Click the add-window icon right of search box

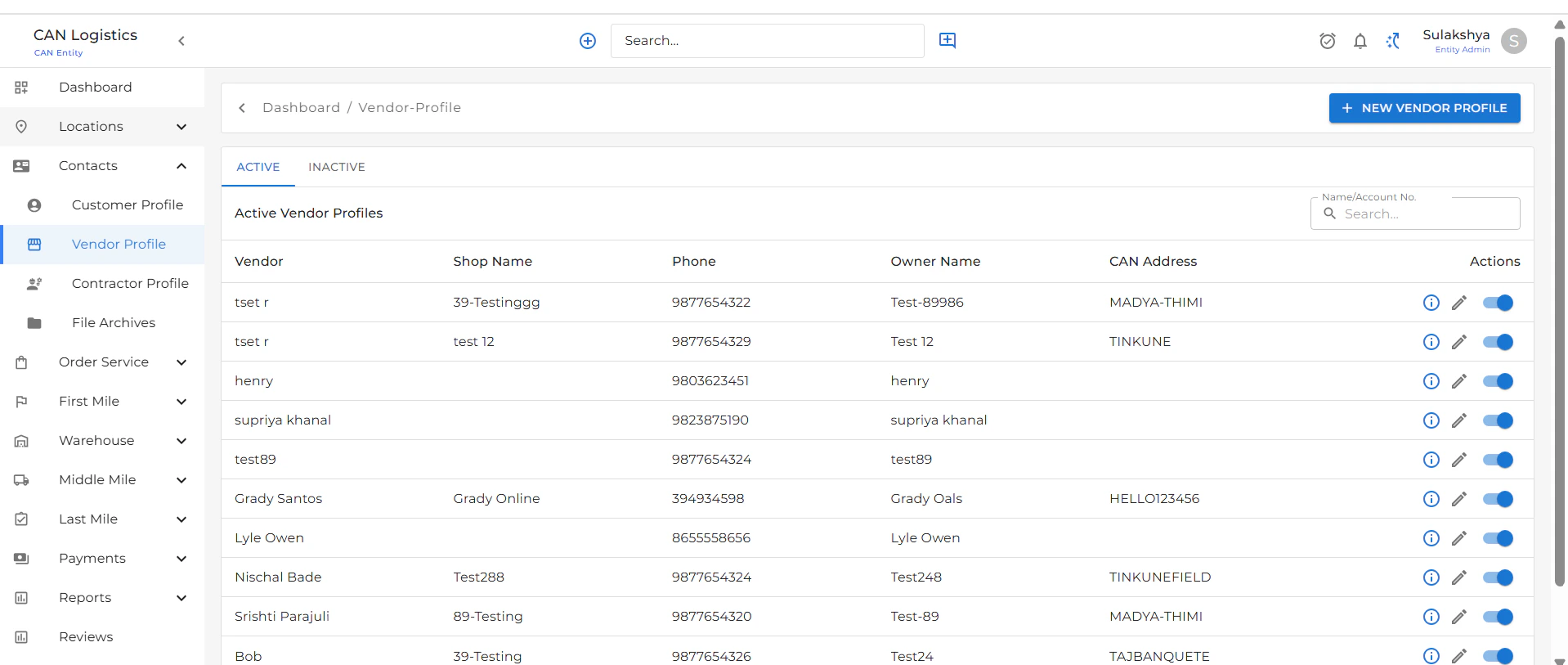point(948,40)
